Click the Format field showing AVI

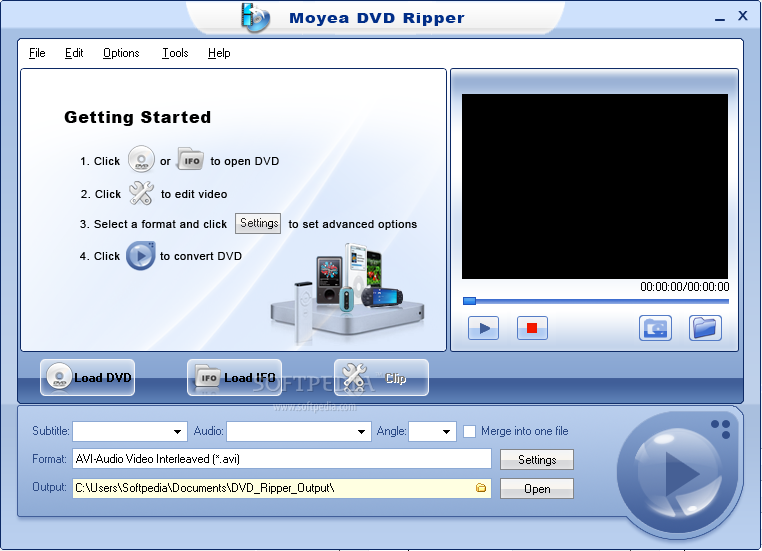282,459
